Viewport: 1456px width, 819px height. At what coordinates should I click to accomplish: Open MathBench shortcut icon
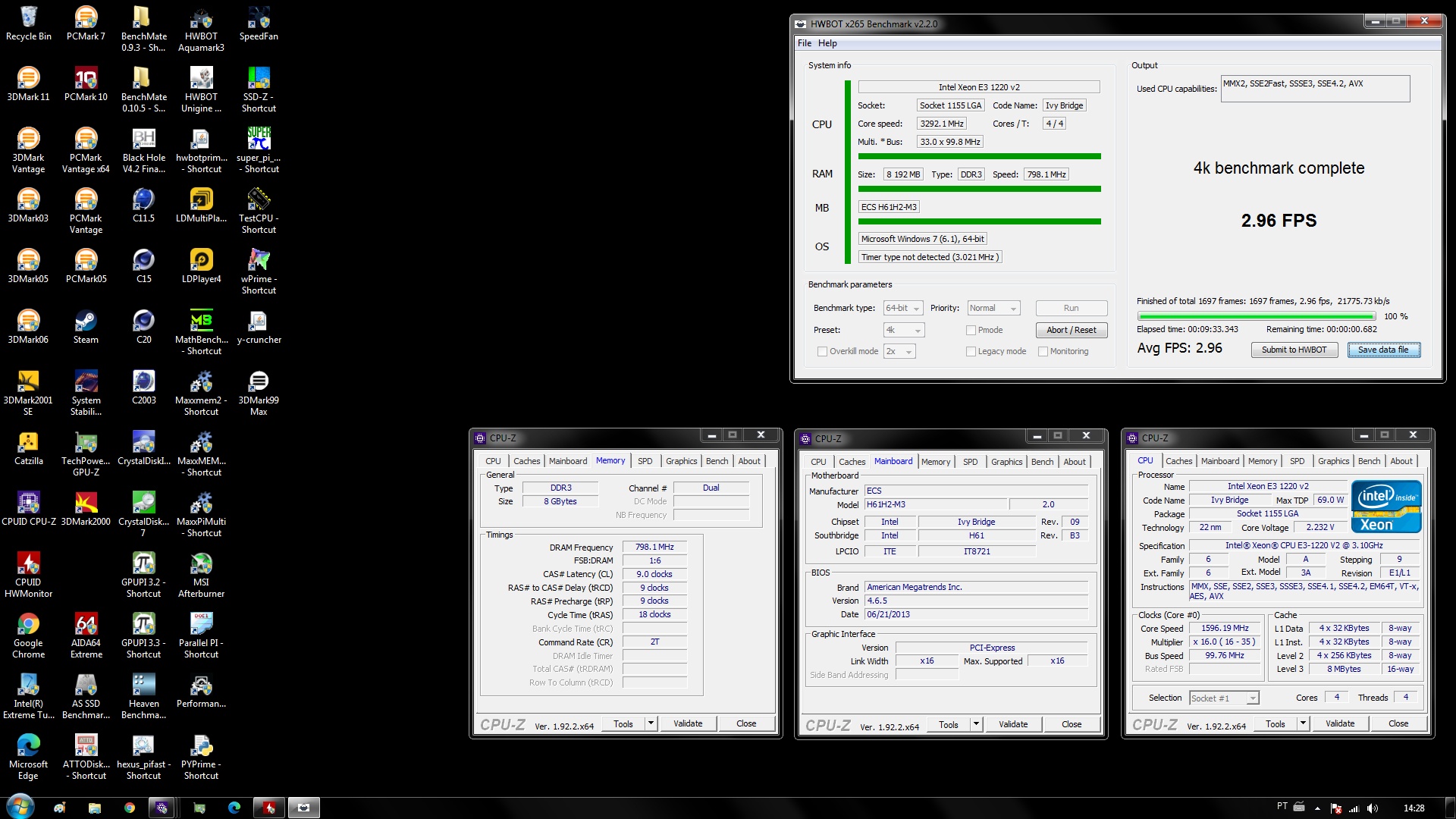[201, 332]
